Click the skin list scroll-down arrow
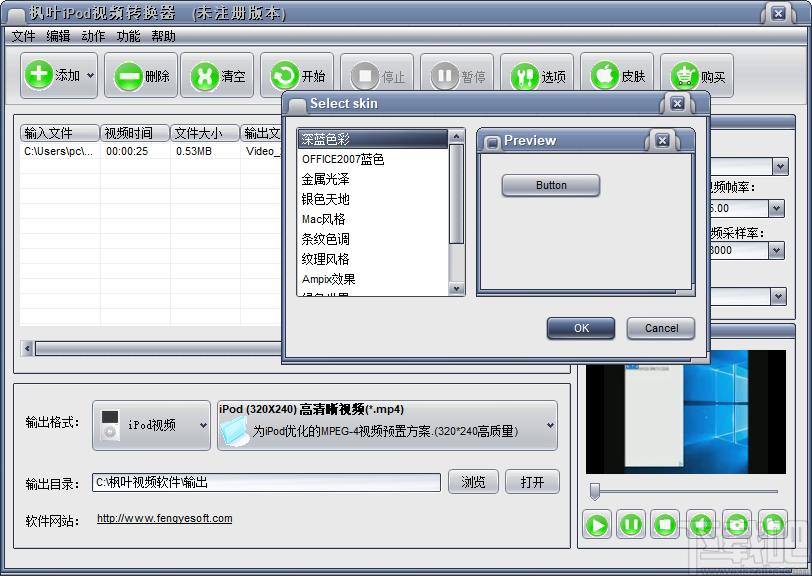The height and width of the screenshot is (576, 812). click(456, 289)
